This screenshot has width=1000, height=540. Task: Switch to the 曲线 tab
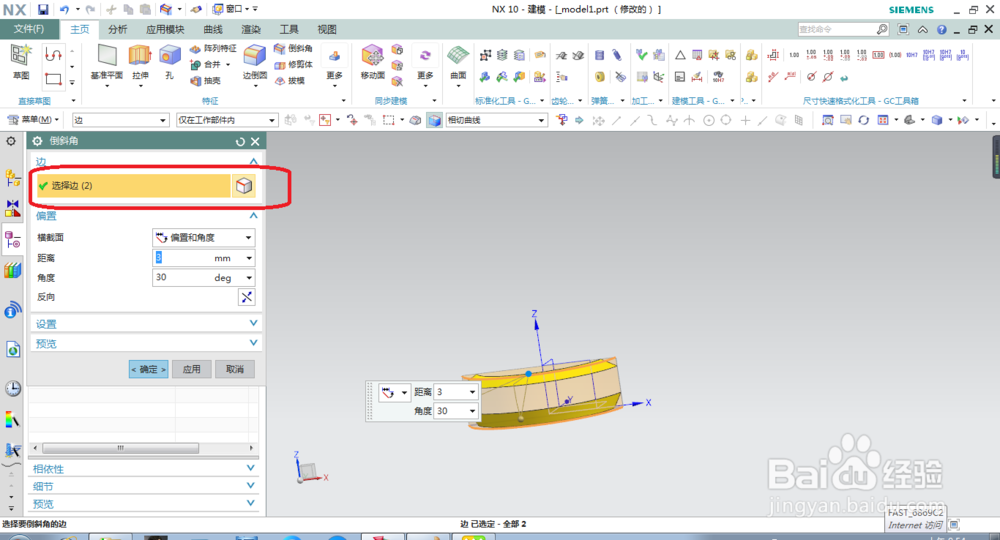point(212,29)
